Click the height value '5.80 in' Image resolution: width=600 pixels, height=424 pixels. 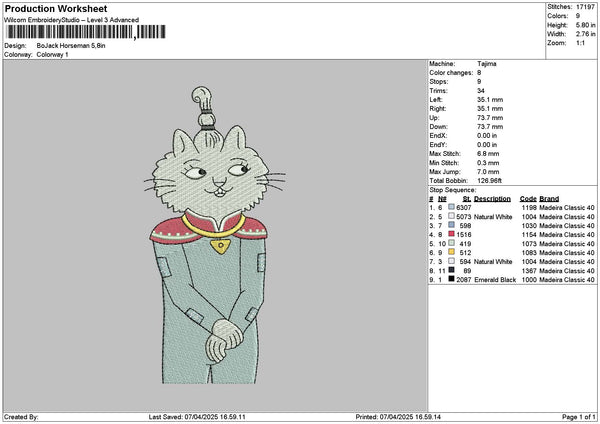585,25
